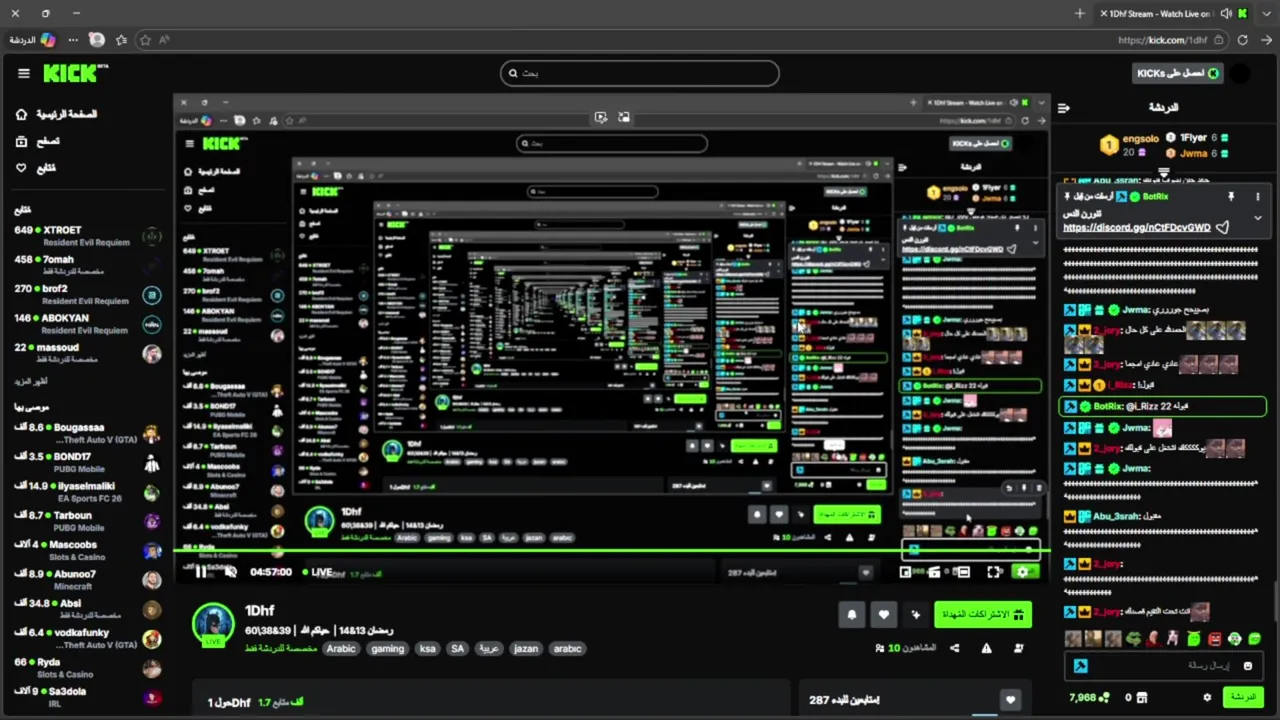Click the 7,968 channel points balance
1280x720 pixels.
[1089, 697]
